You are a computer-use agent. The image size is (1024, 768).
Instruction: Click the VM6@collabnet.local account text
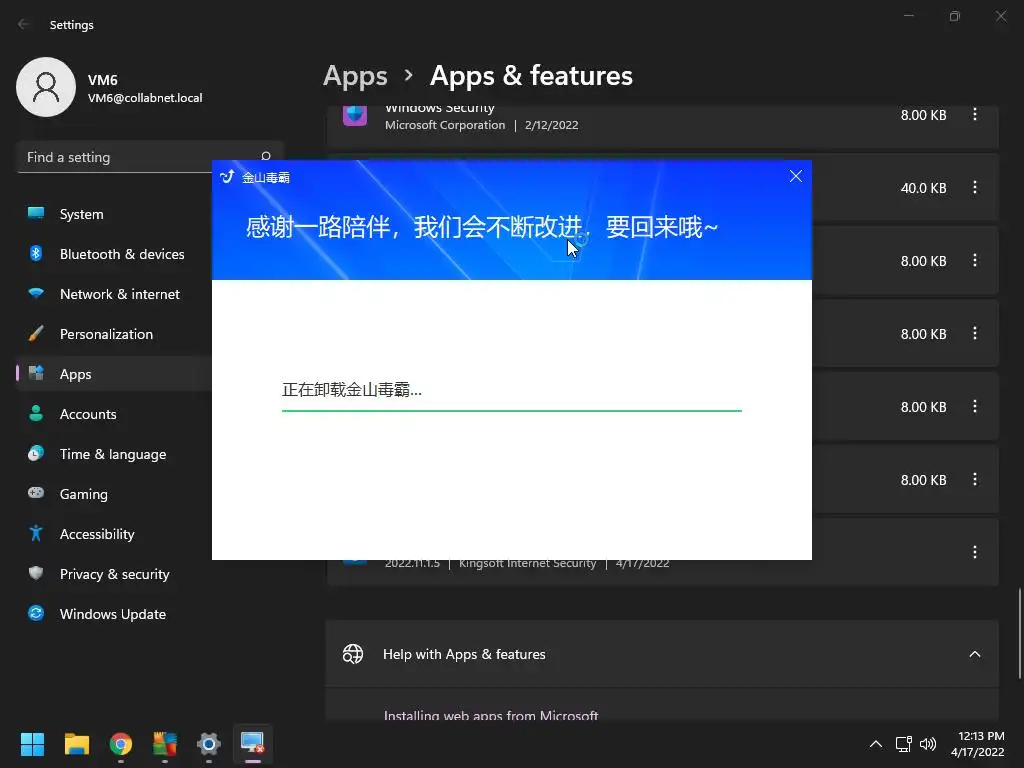pos(145,98)
